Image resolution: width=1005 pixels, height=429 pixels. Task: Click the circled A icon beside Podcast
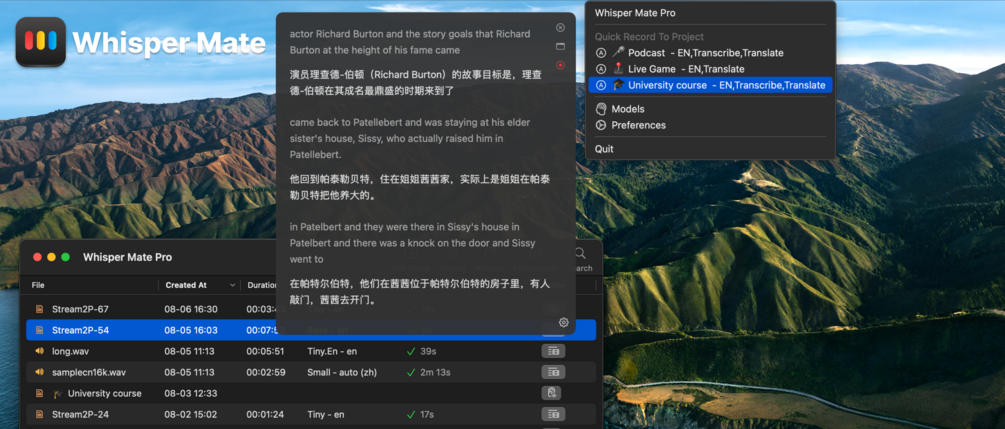pyautogui.click(x=601, y=53)
